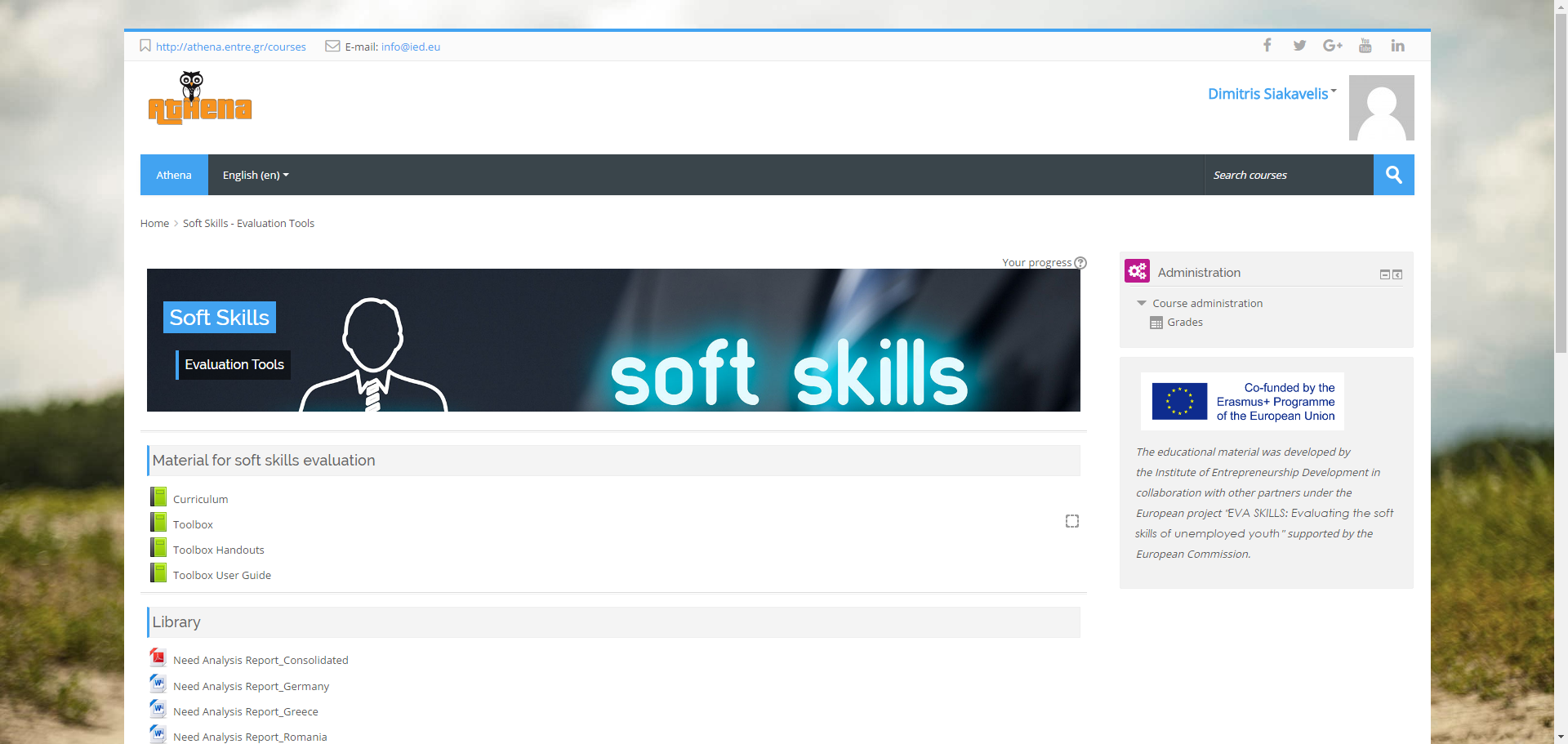Dock the Administration block

pos(1397,274)
